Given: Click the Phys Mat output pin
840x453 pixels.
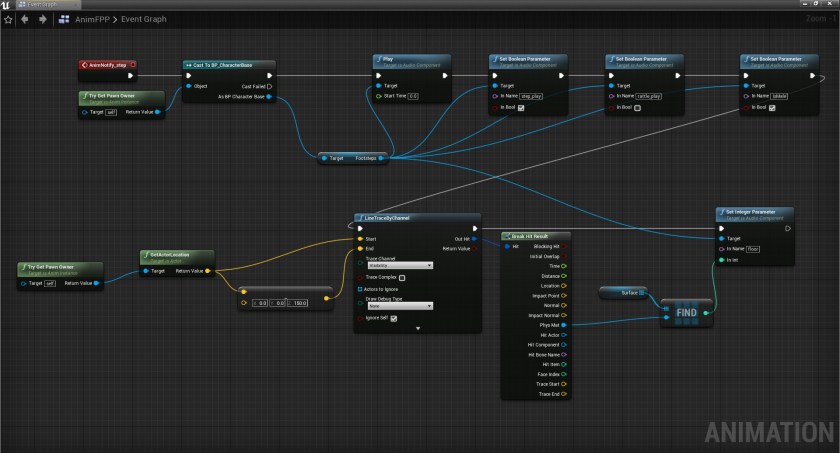Looking at the screenshot, I should tap(565, 324).
